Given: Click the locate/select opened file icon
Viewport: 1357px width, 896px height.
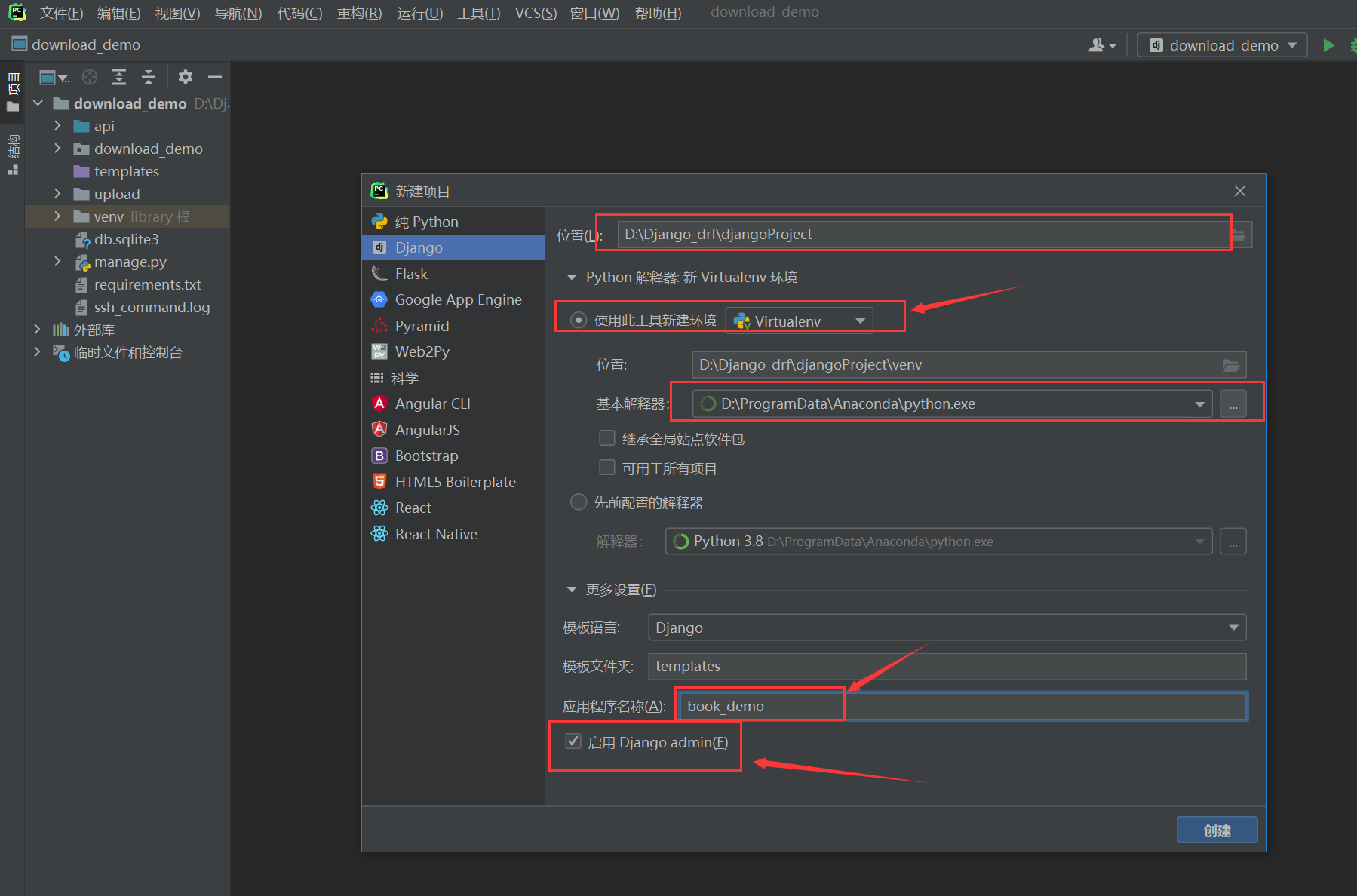Looking at the screenshot, I should click(90, 77).
